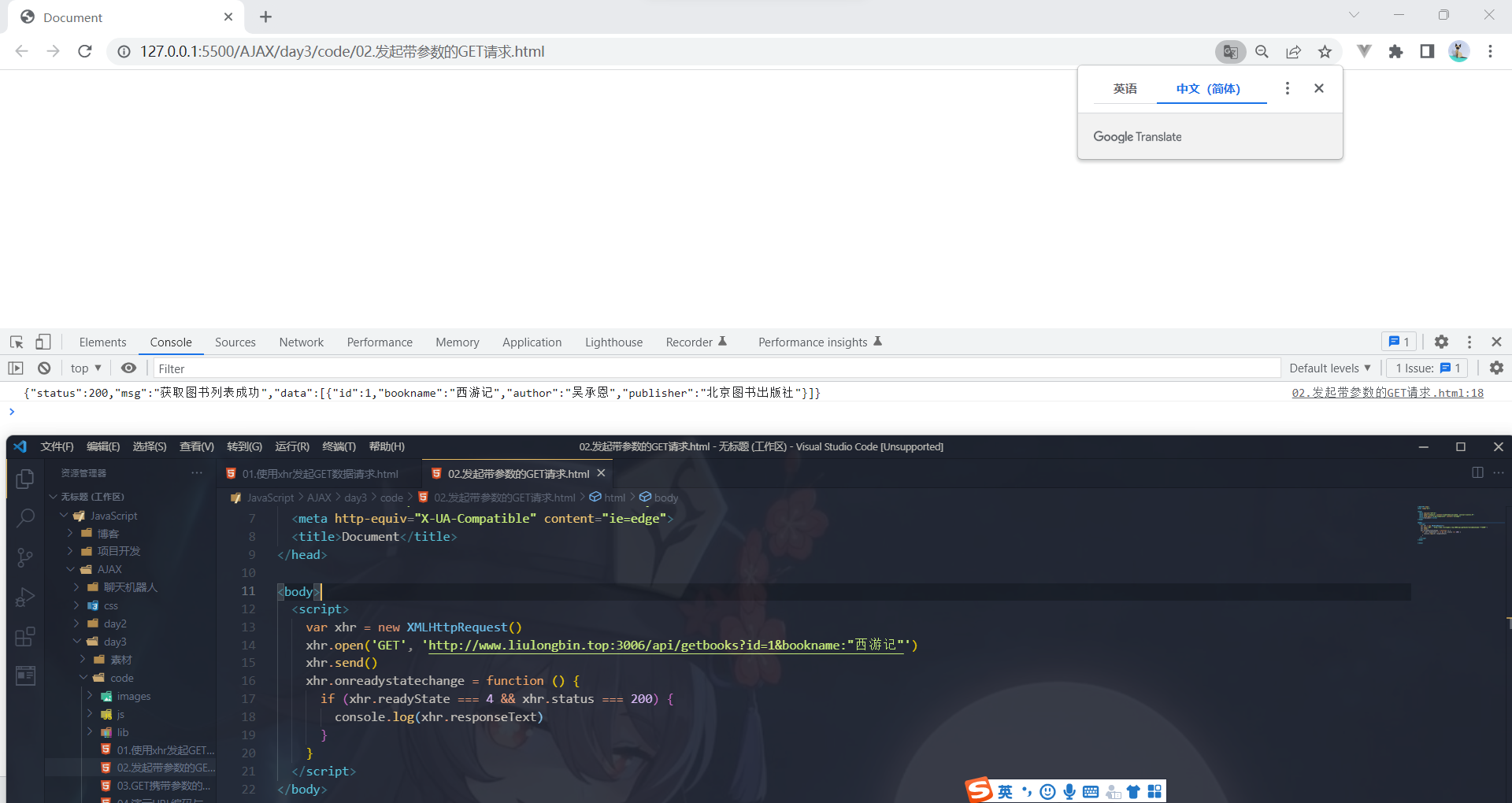Open Sogou emoji picker icon
1512x803 pixels.
coord(1047,791)
